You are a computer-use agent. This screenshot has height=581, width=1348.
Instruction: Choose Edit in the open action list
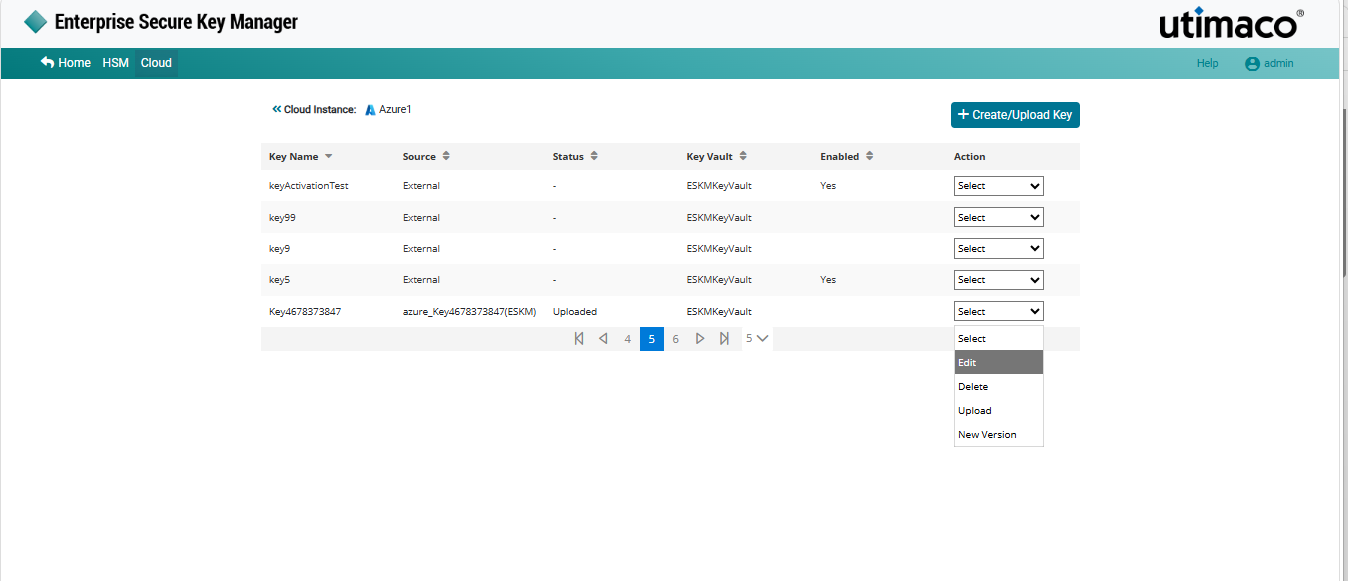[x=999, y=362]
